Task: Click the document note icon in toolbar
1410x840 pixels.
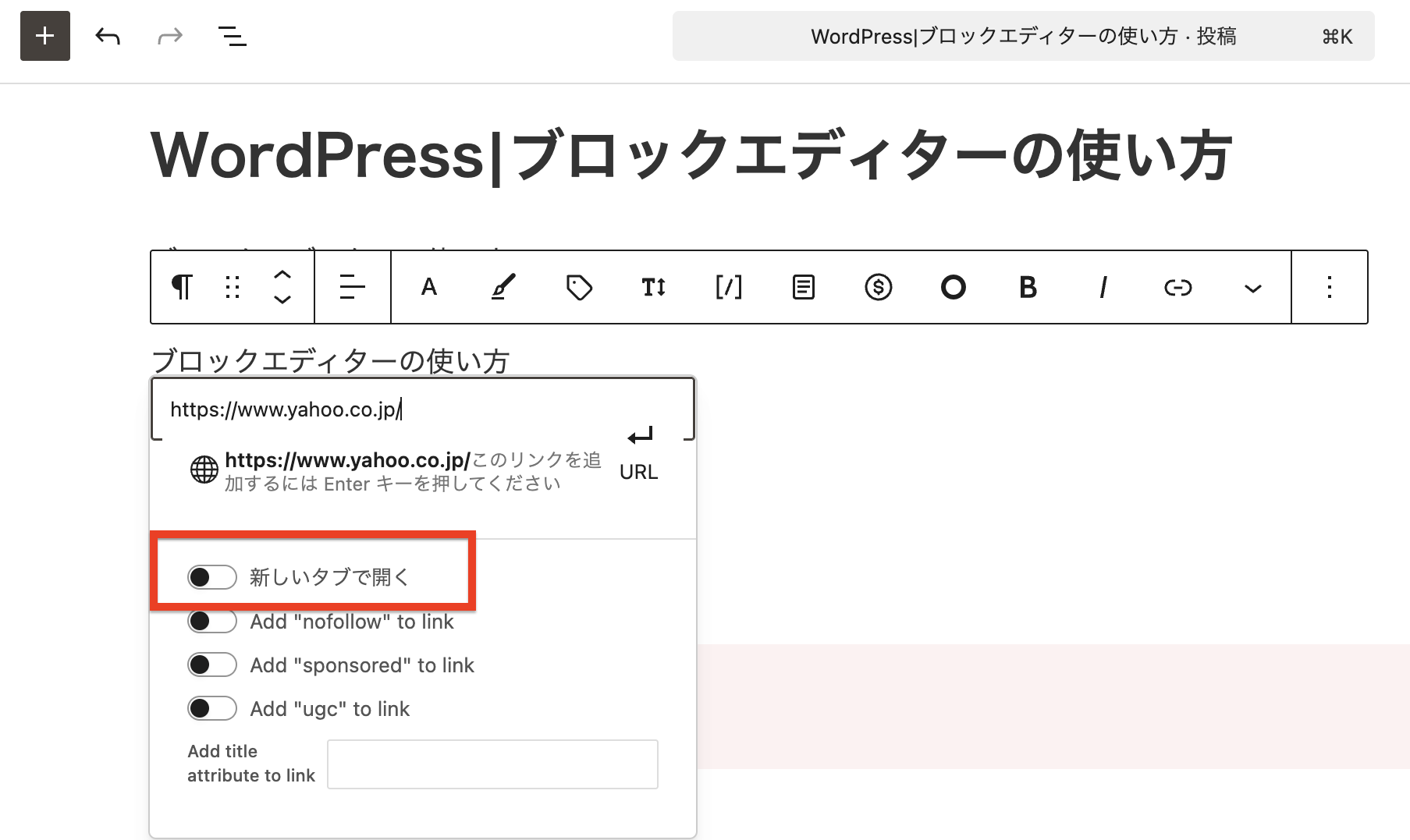Action: 804,287
